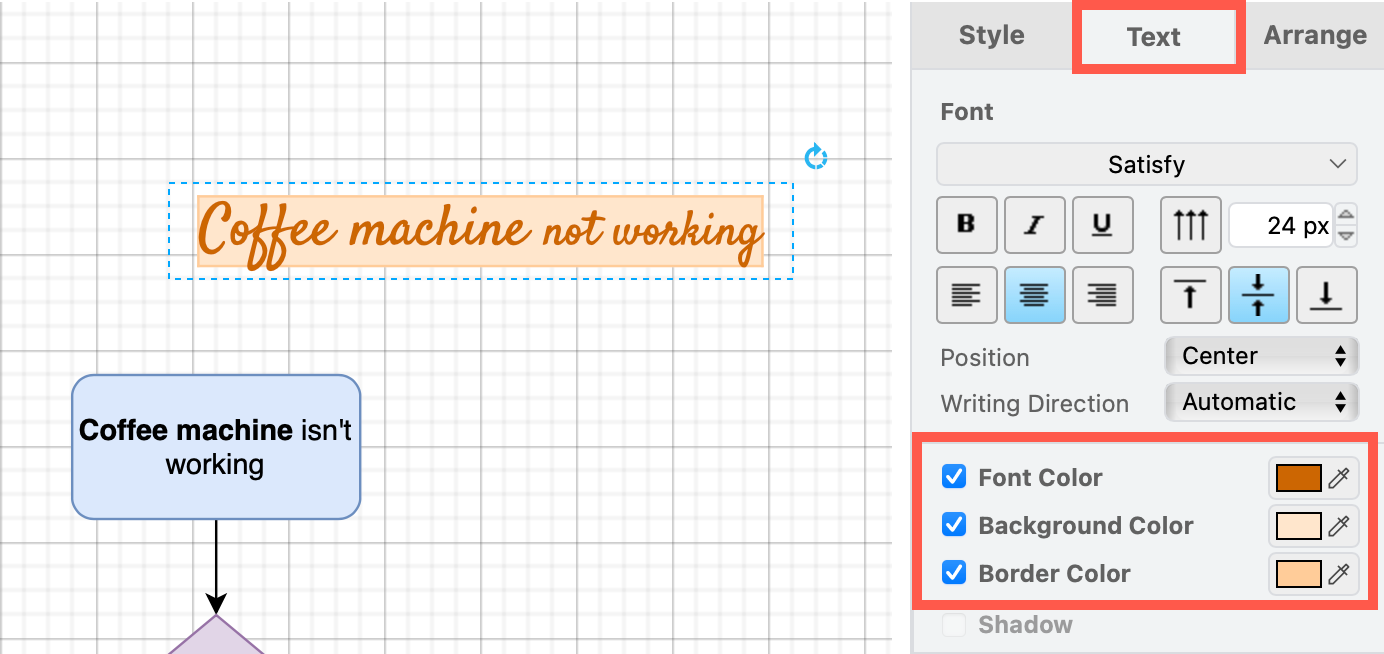This screenshot has height=654, width=1384.
Task: Align text to the bottom vertically
Action: click(x=1326, y=294)
